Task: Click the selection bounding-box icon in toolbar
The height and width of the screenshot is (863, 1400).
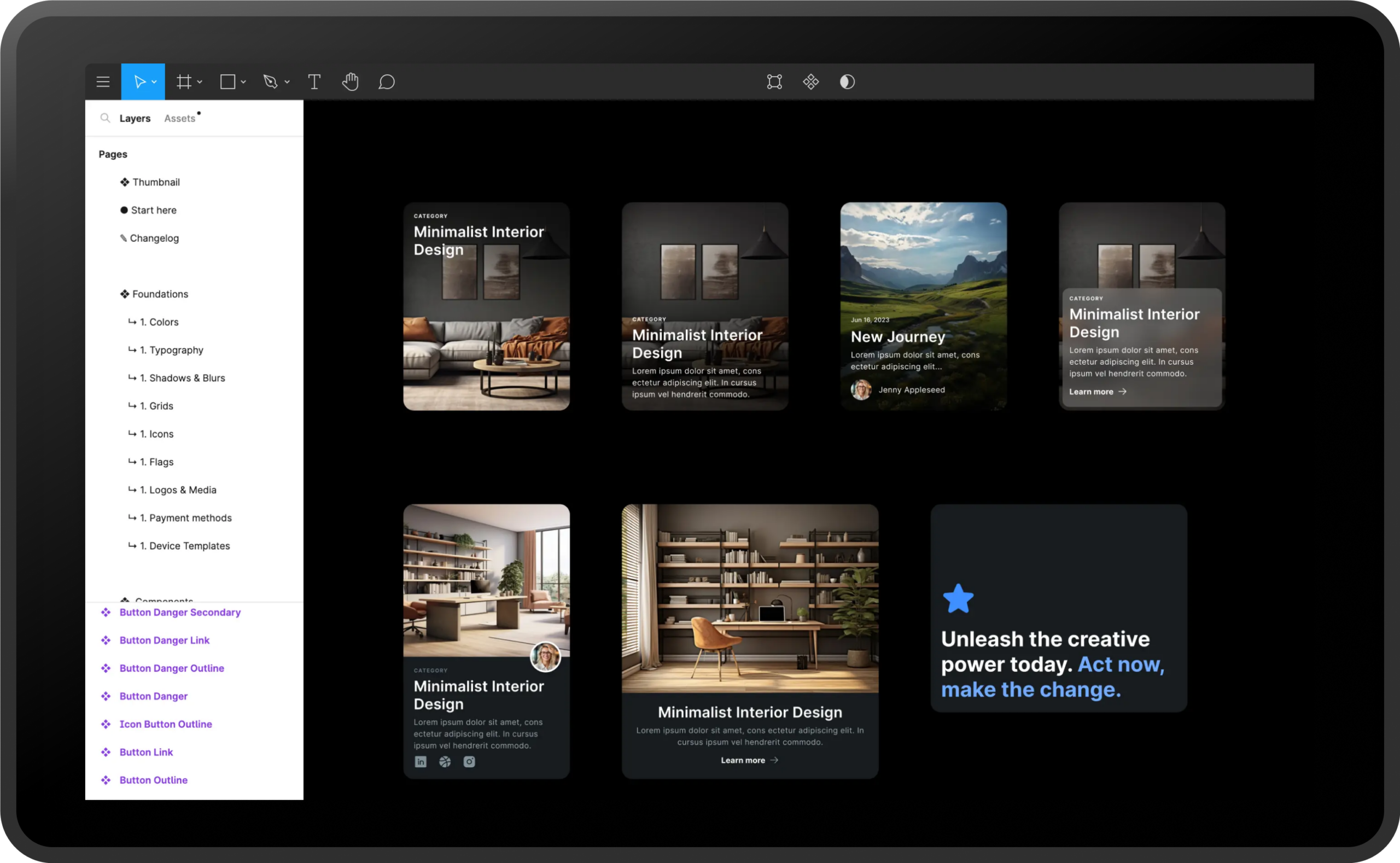Action: 774,81
